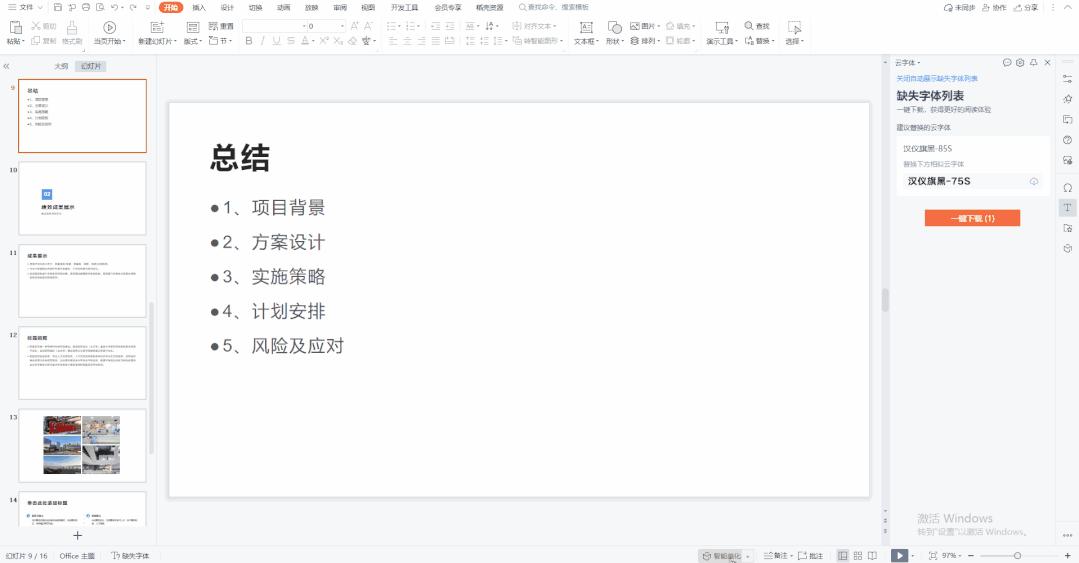Click the 未同步 sync status button
Screen dimensions: 1079x563
coord(959,8)
